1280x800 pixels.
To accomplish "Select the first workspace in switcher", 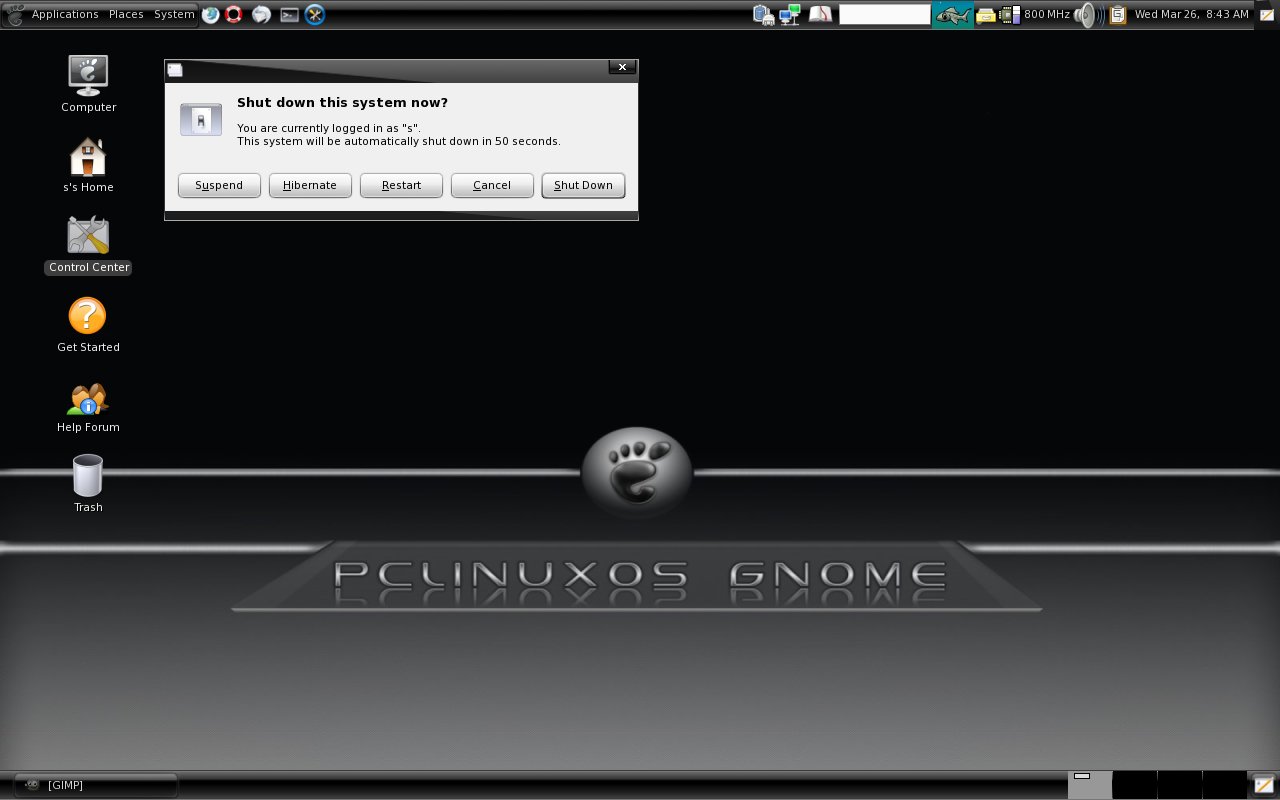I will (1089, 785).
